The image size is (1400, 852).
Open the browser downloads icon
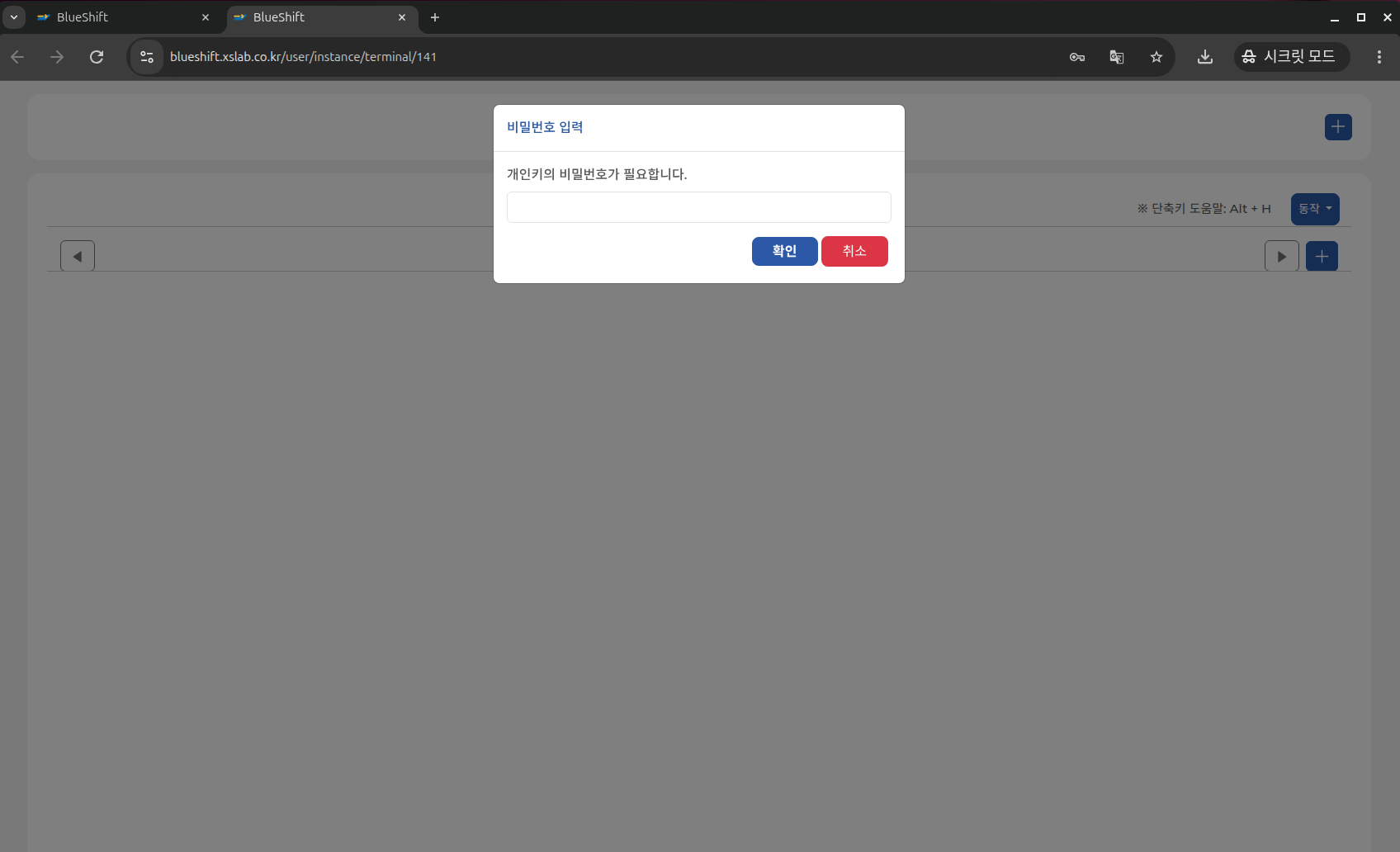[x=1205, y=57]
